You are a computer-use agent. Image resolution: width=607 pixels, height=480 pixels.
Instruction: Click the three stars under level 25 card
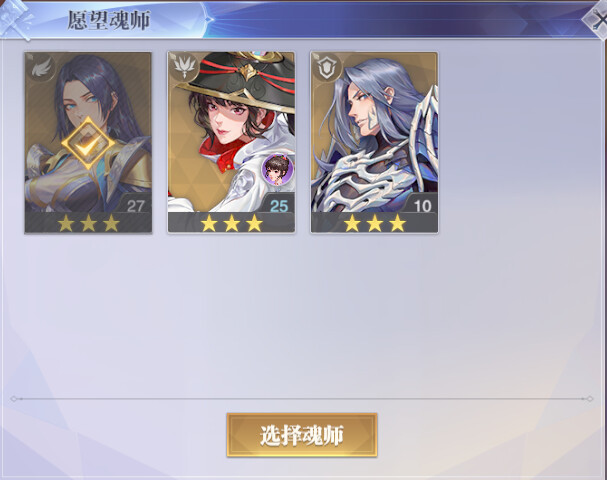pyautogui.click(x=231, y=223)
